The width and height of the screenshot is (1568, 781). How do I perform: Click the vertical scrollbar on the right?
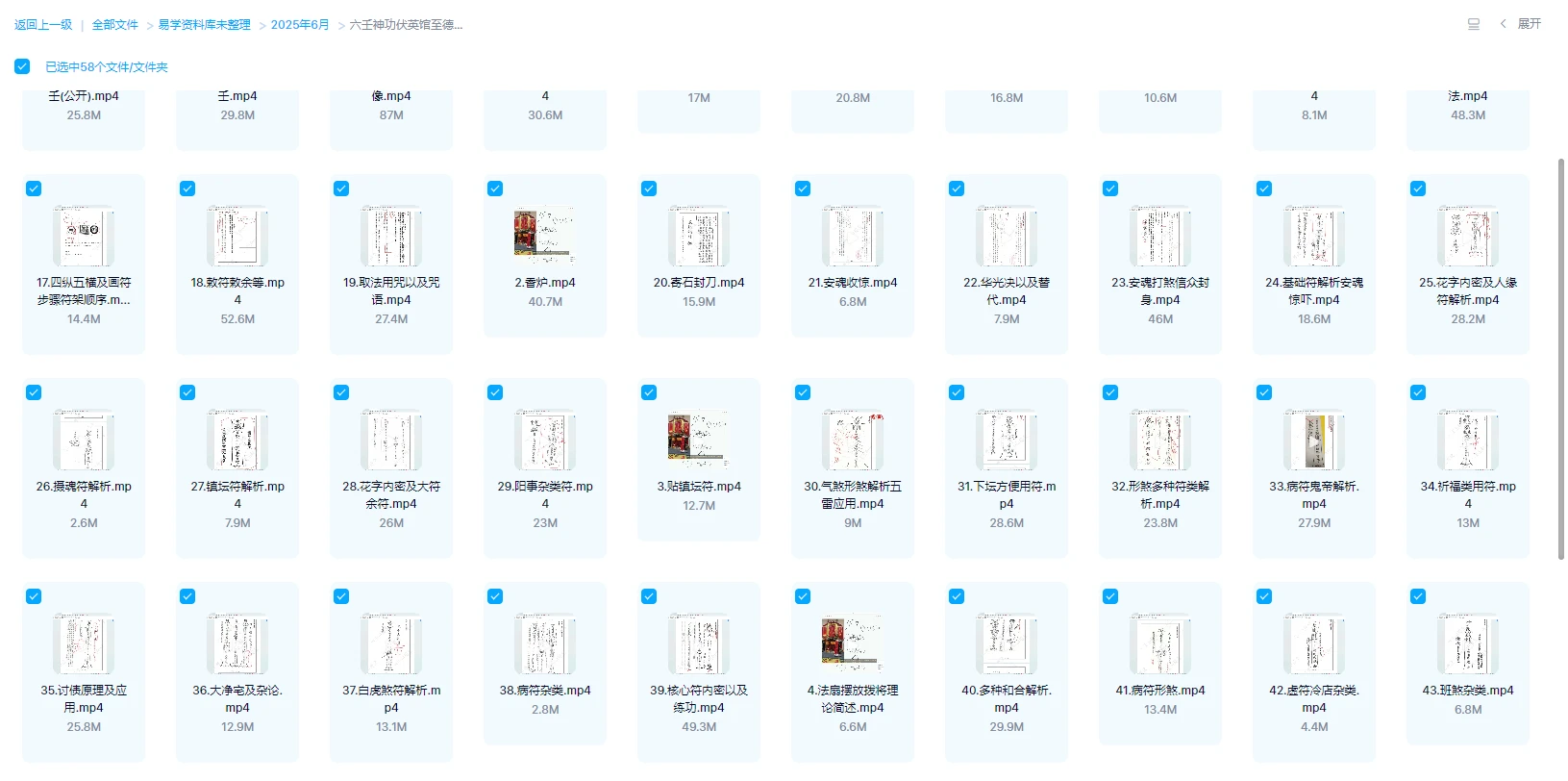tap(1560, 358)
